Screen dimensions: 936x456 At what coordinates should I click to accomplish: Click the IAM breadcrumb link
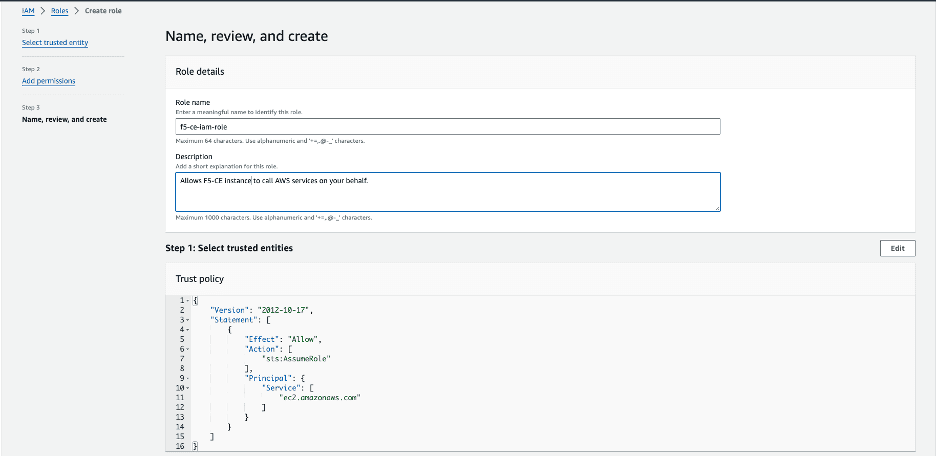pyautogui.click(x=26, y=10)
